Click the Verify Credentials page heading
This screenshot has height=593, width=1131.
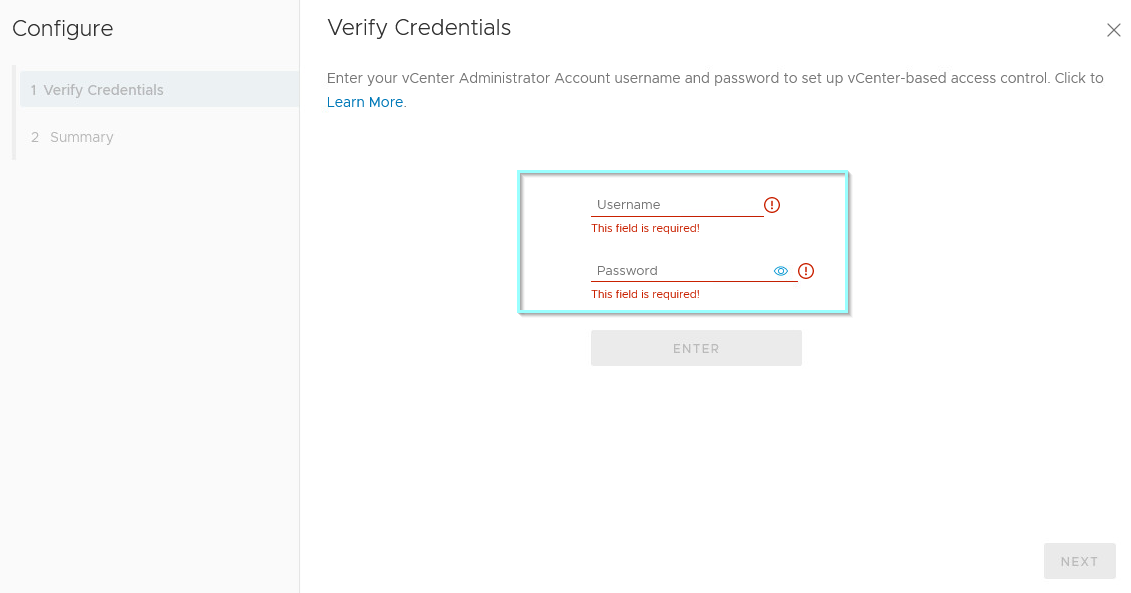pyautogui.click(x=419, y=28)
